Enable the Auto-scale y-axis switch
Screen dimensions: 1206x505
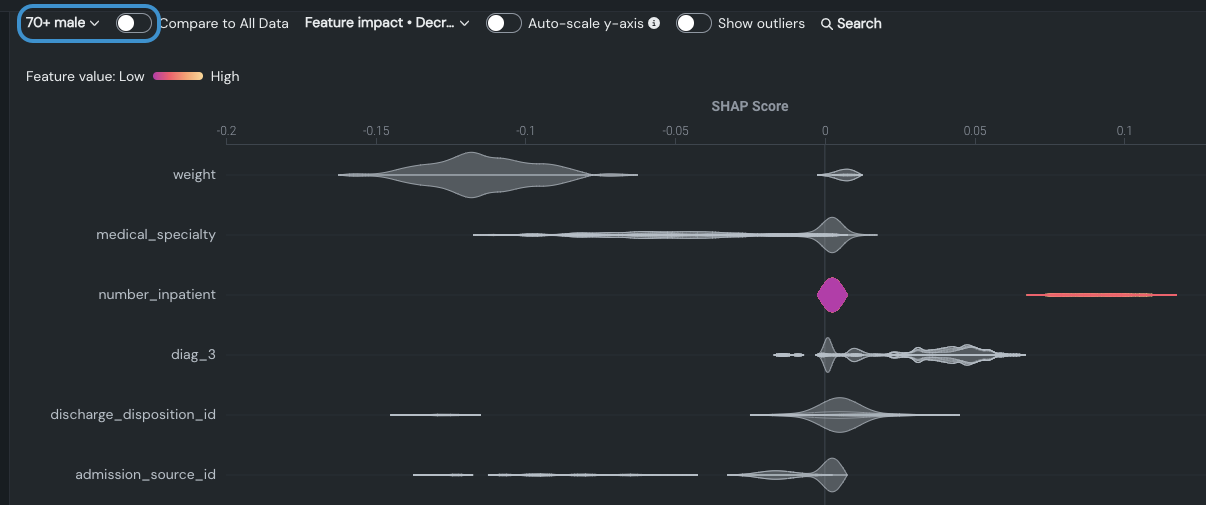[x=503, y=23]
